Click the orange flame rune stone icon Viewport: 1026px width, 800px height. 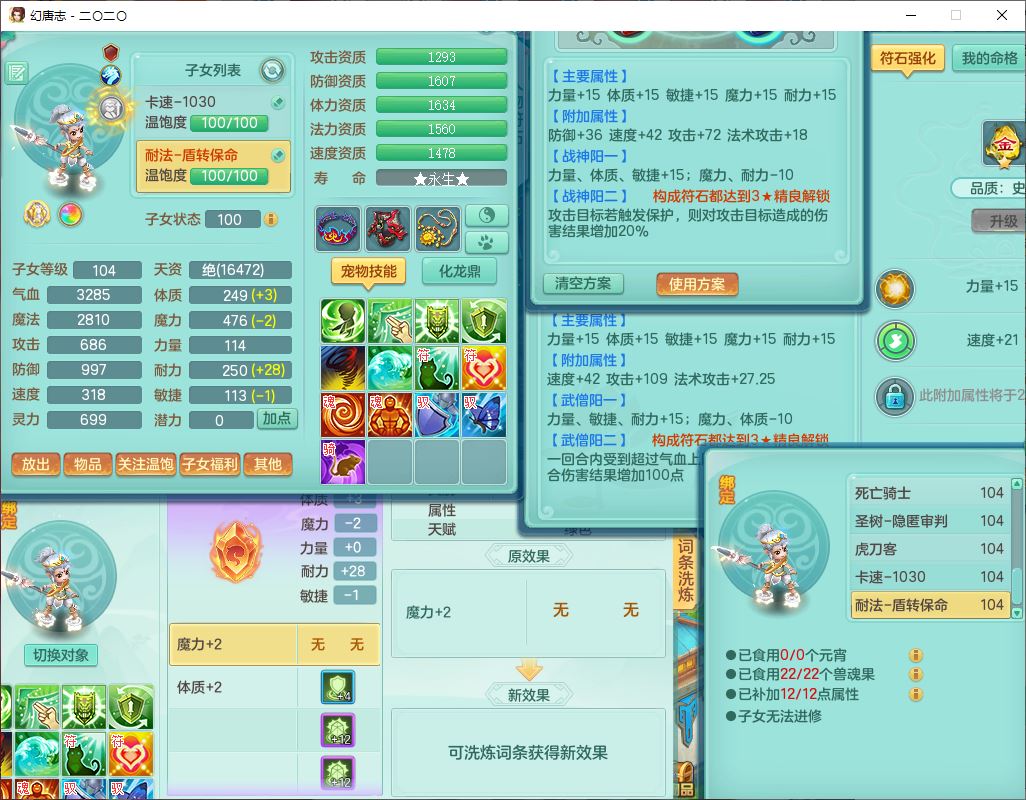coord(234,553)
